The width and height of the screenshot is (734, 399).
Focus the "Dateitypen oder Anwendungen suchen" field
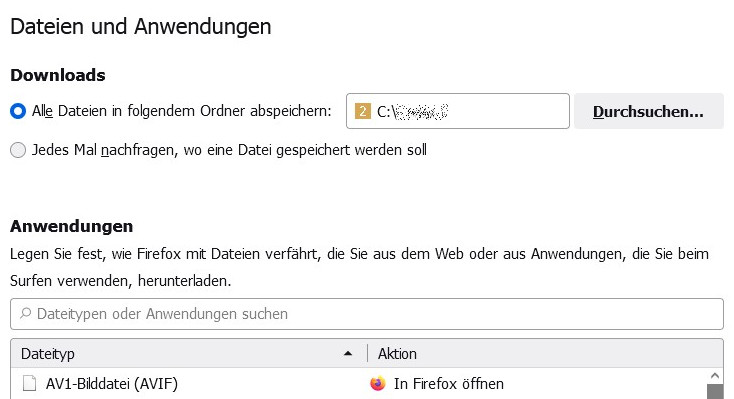[x=367, y=314]
